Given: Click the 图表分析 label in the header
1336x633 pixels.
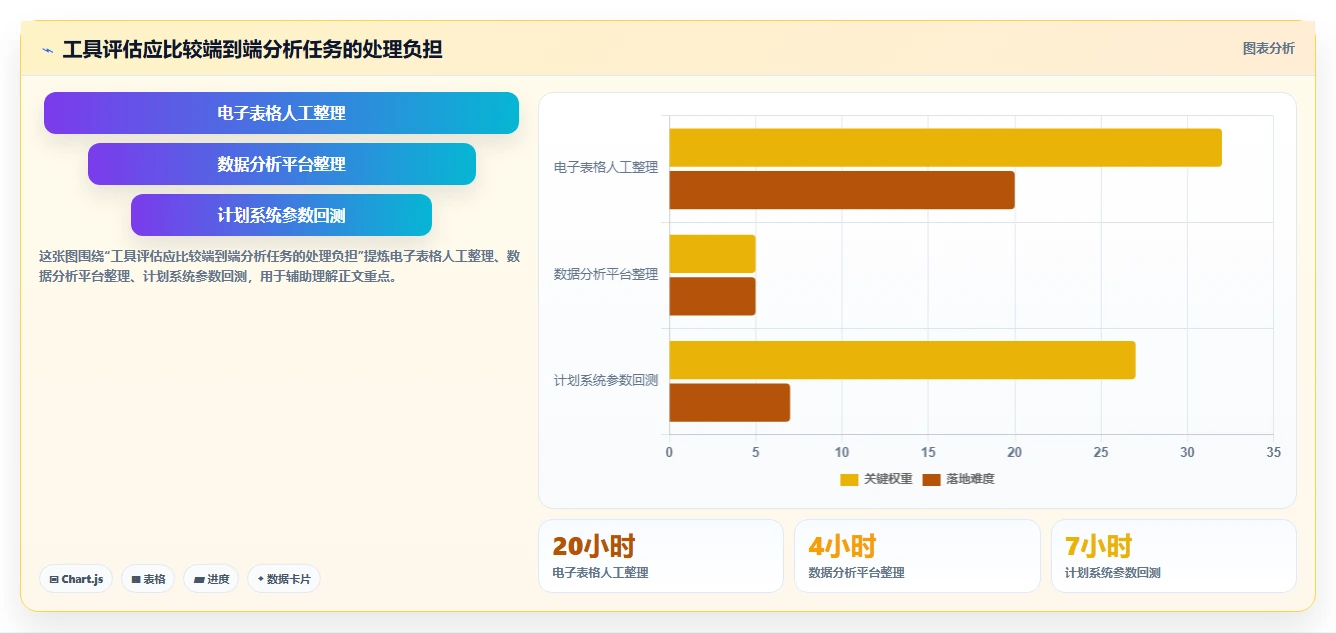Looking at the screenshot, I should click(x=1268, y=48).
